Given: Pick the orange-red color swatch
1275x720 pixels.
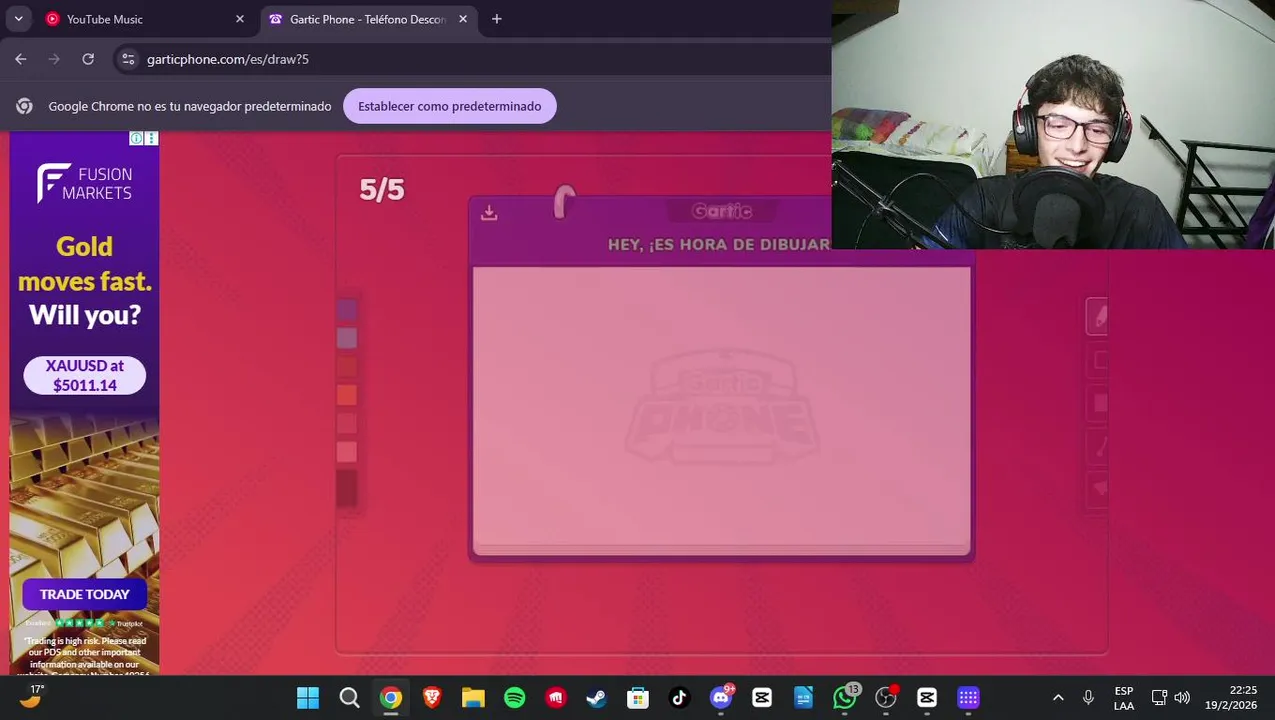Looking at the screenshot, I should (347, 396).
